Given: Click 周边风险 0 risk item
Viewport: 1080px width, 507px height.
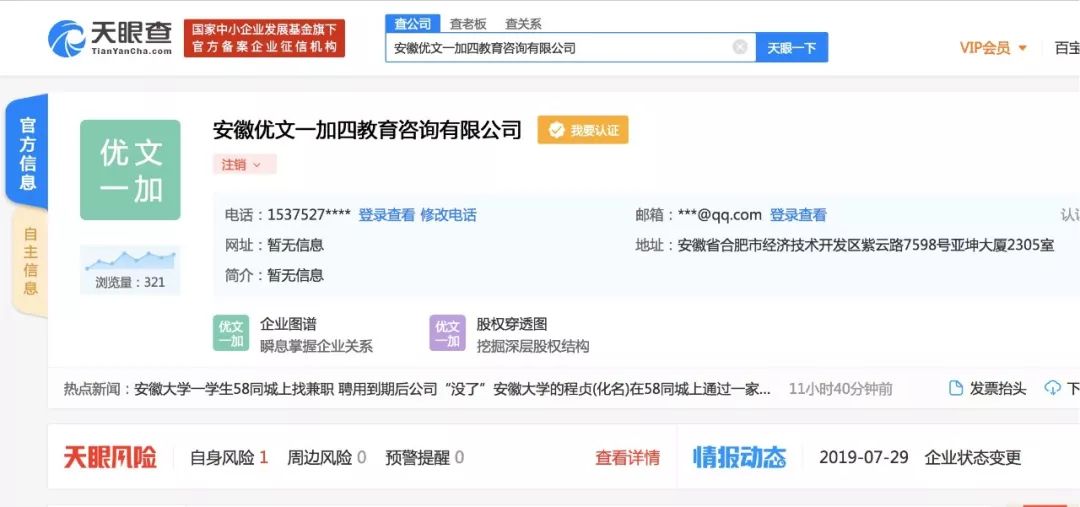Looking at the screenshot, I should point(326,457).
